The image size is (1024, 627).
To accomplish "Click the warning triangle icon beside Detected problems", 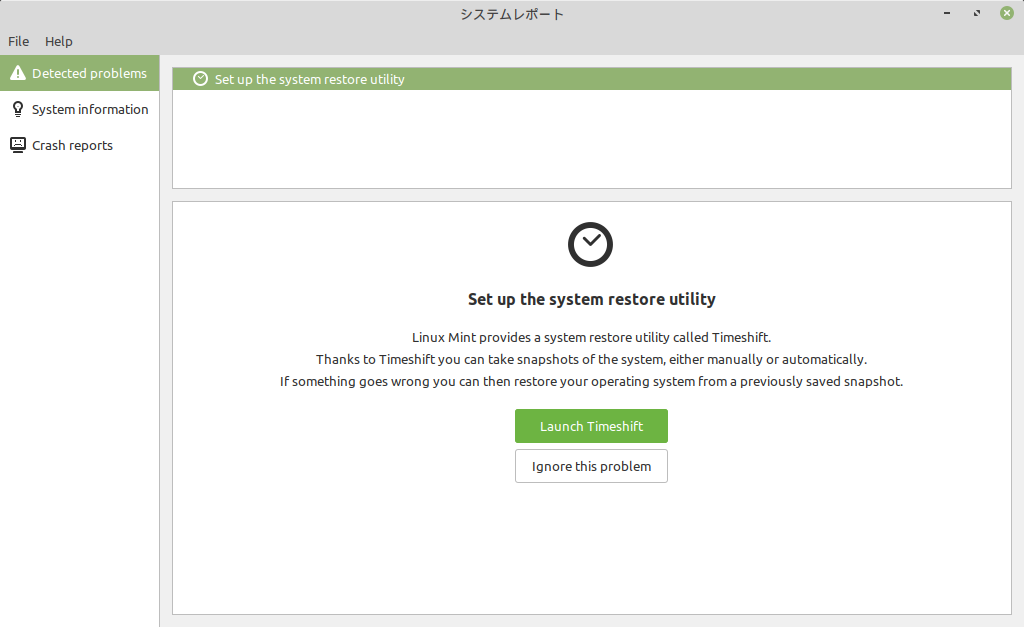I will pyautogui.click(x=17, y=72).
